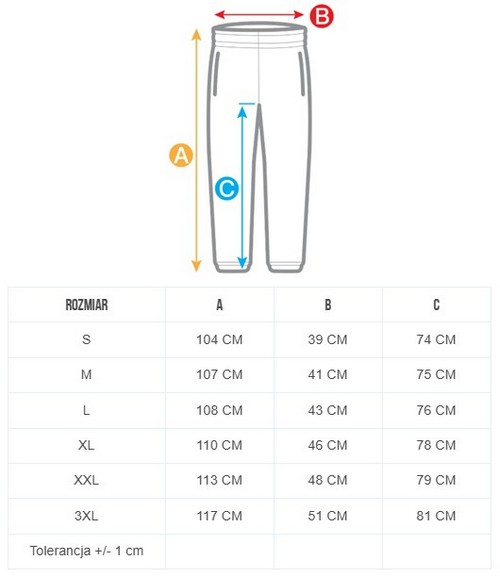Click the 43 CM cell for size L
Screen dimensions: 500x577
pyautogui.click(x=328, y=410)
